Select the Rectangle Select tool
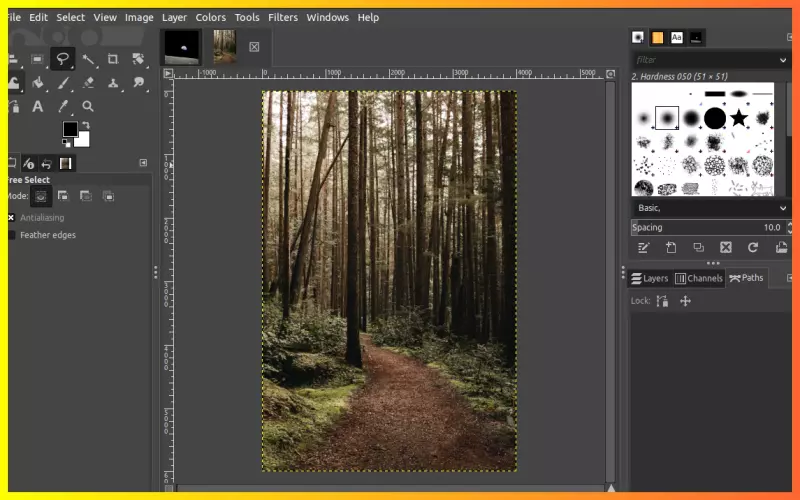Viewport: 800px width, 500px height. pos(37,59)
